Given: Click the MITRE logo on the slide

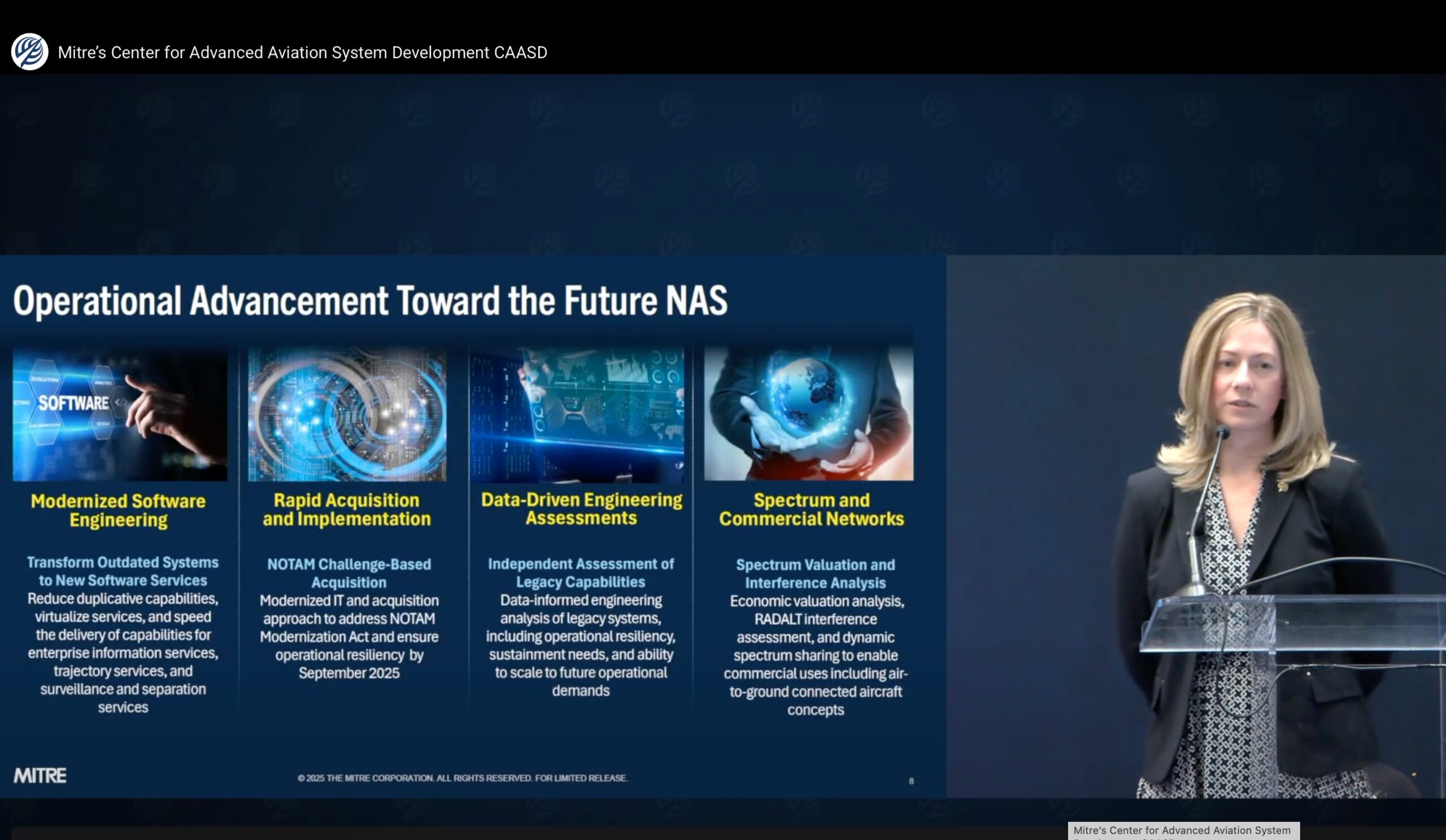Looking at the screenshot, I should [x=40, y=775].
